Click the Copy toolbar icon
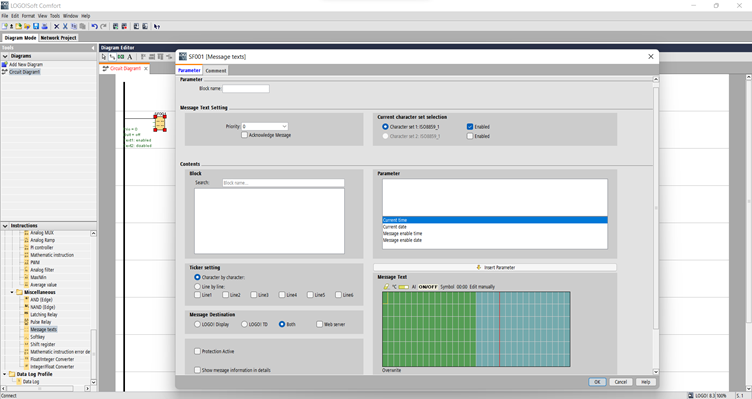Screen dimensions: 752x399 click(74, 26)
